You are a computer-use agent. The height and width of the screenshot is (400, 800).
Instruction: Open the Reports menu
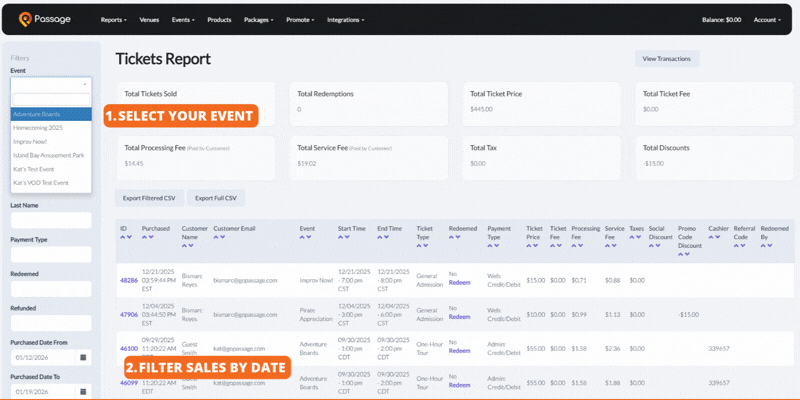click(x=113, y=20)
